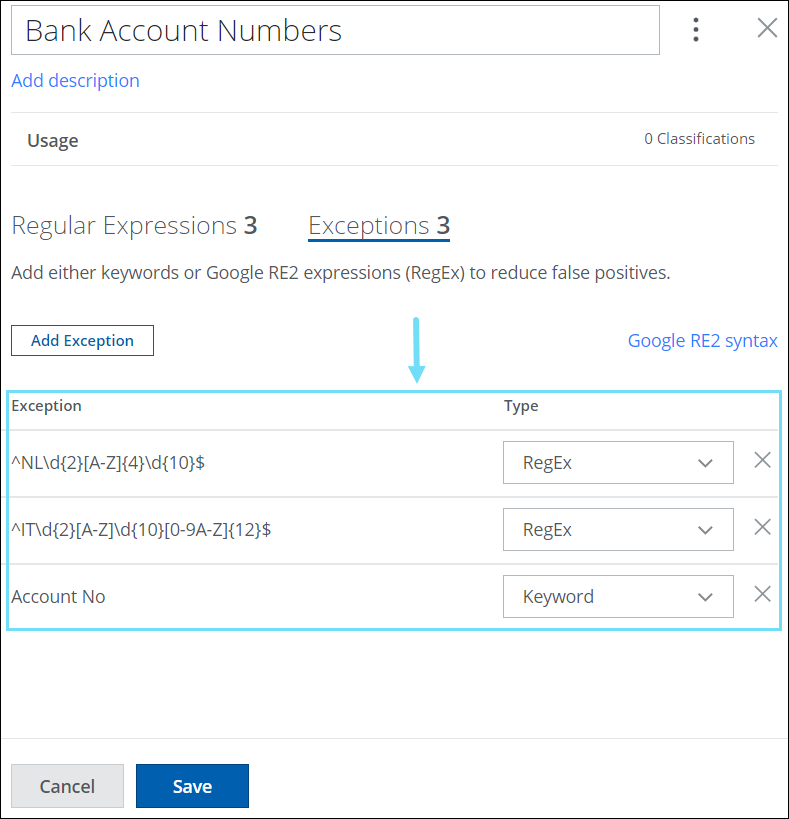Image resolution: width=789 pixels, height=819 pixels.
Task: Delete the NL regex exception row
Action: (762, 460)
